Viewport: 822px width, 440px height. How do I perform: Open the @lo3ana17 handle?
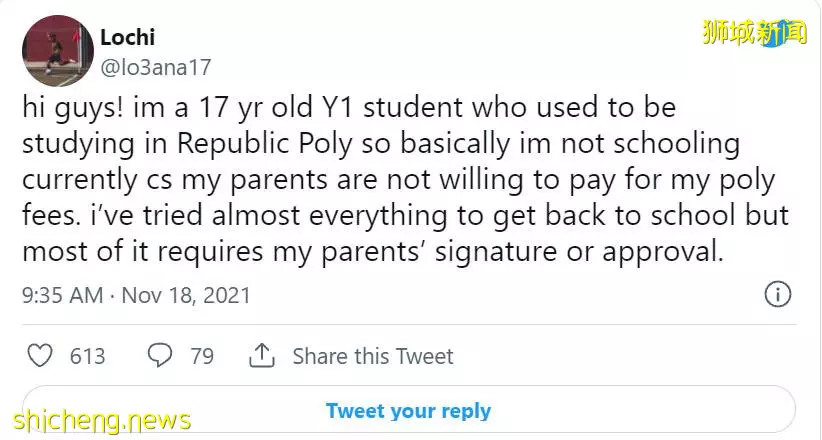pyautogui.click(x=155, y=68)
